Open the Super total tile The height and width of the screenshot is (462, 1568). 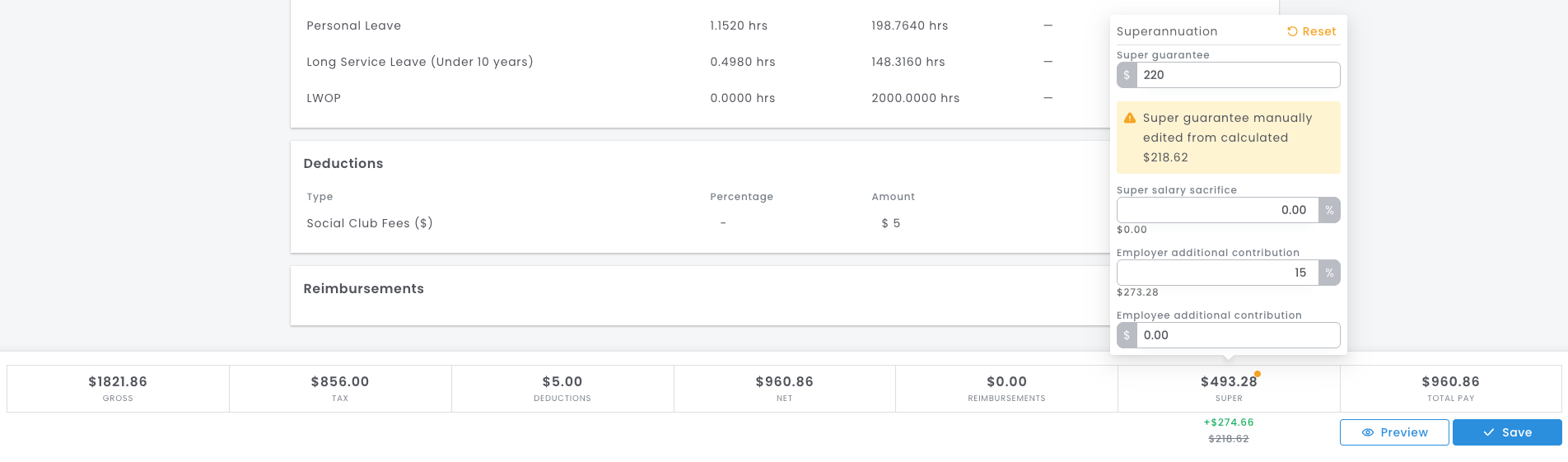tap(1229, 389)
